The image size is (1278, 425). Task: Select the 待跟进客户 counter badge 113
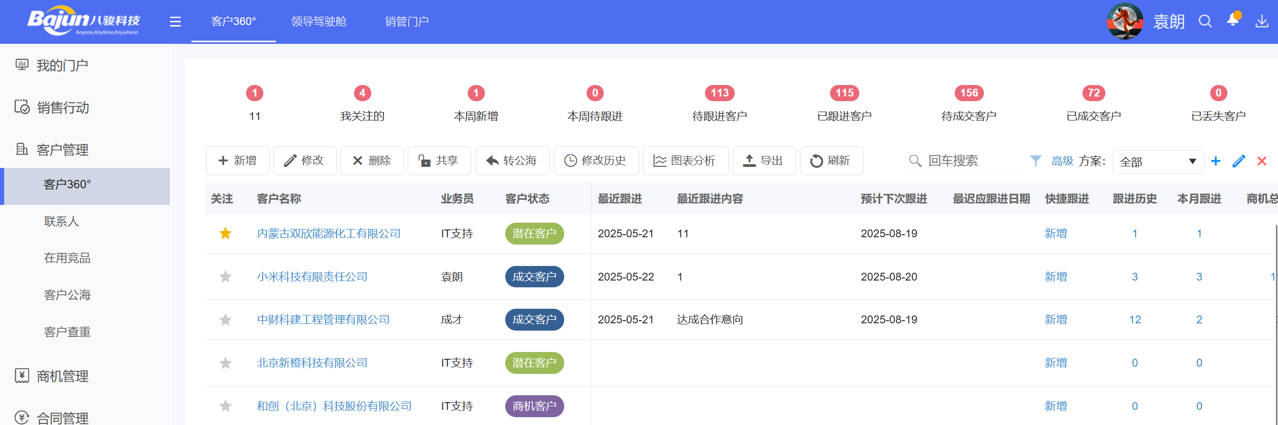click(x=719, y=93)
